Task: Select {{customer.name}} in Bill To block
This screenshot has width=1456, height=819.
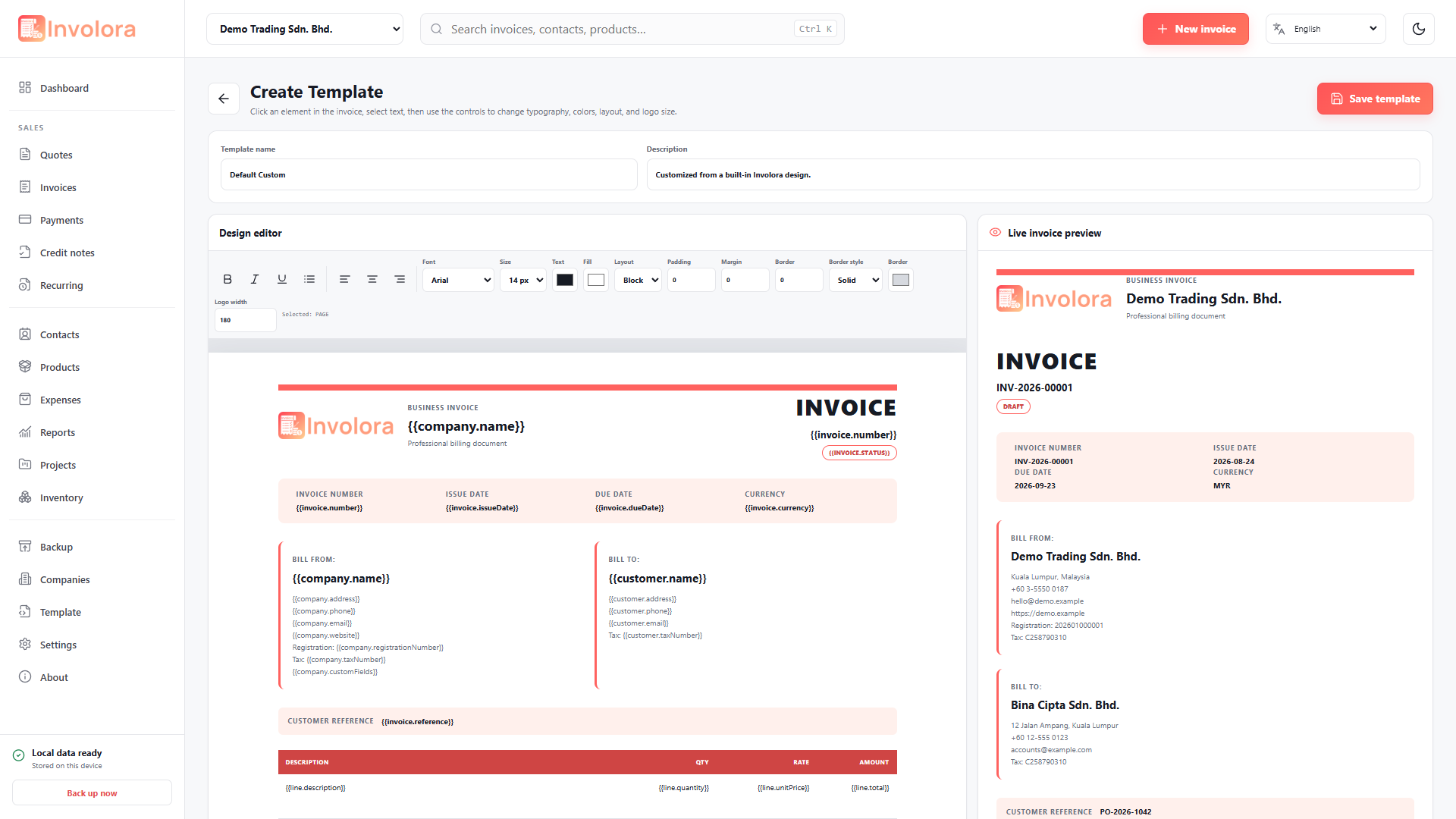Action: point(657,579)
